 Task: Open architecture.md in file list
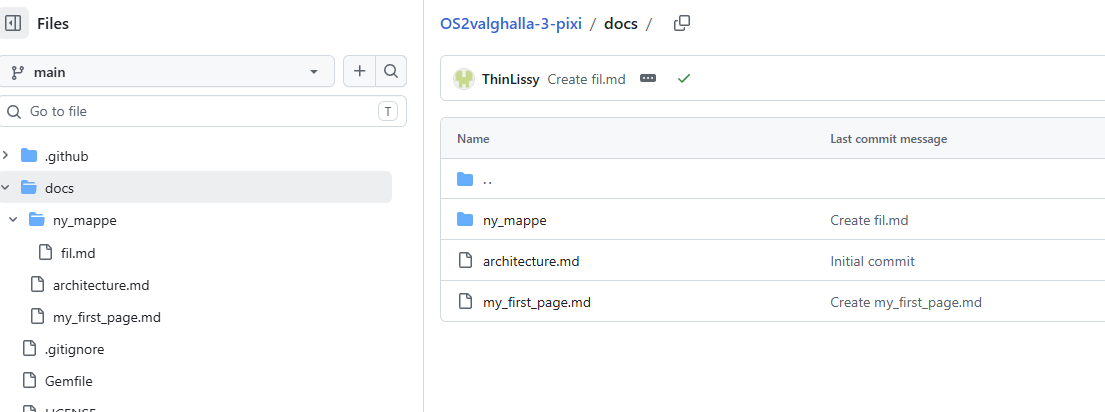pyautogui.click(x=531, y=261)
